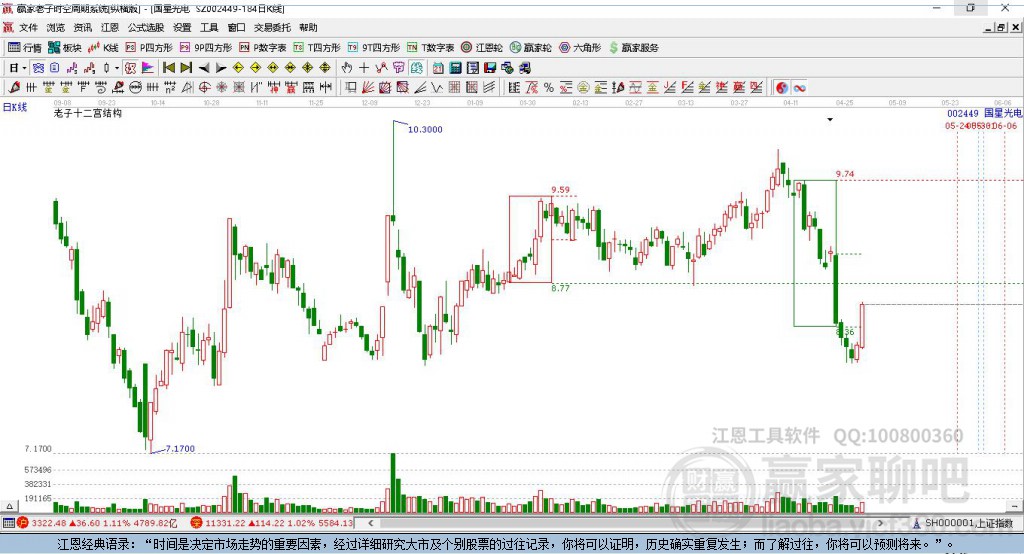Restore the inner chart window
1024x554 pixels.
pos(1000,27)
